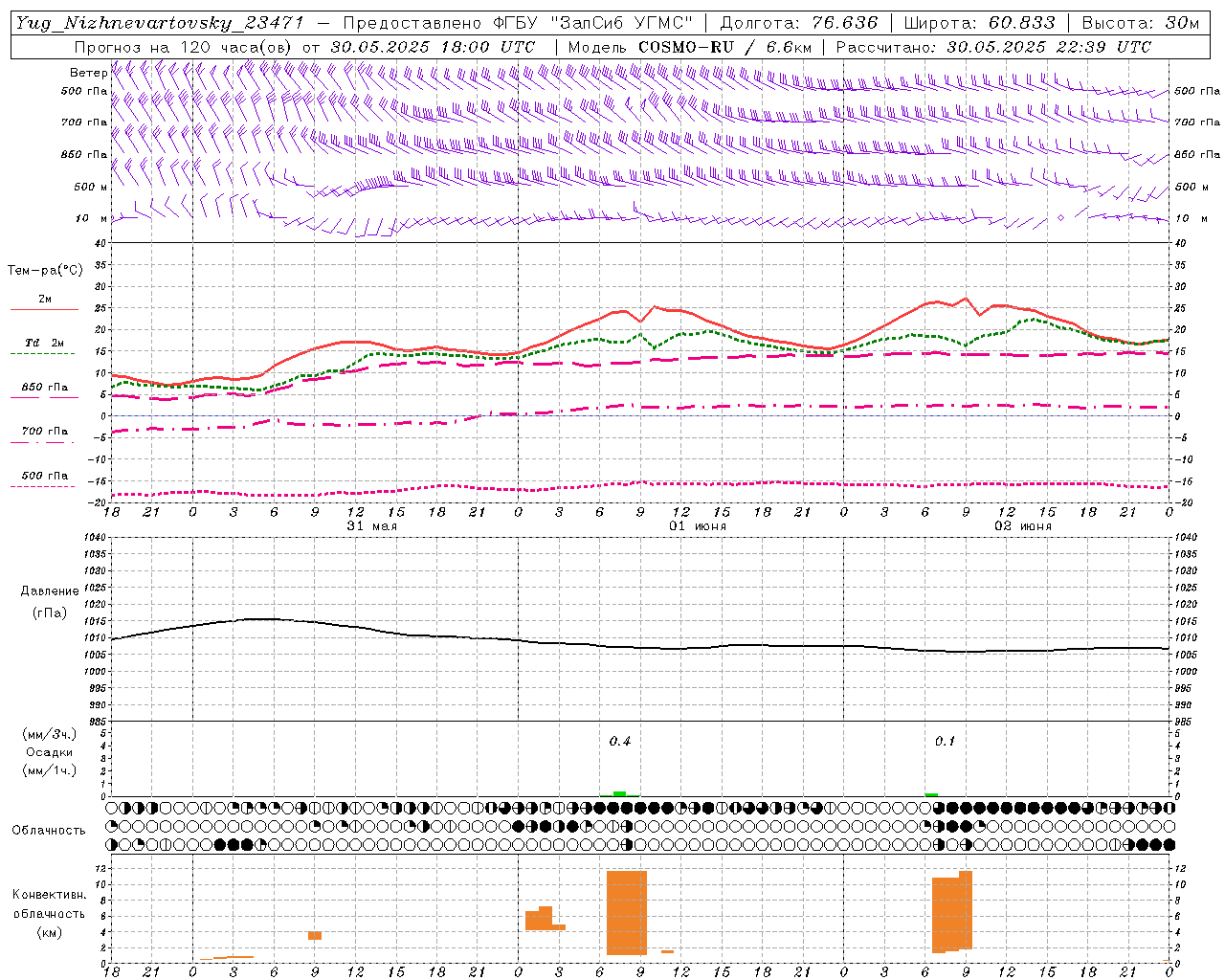Click the Давление panel label
1225x980 pixels.
coord(50,591)
